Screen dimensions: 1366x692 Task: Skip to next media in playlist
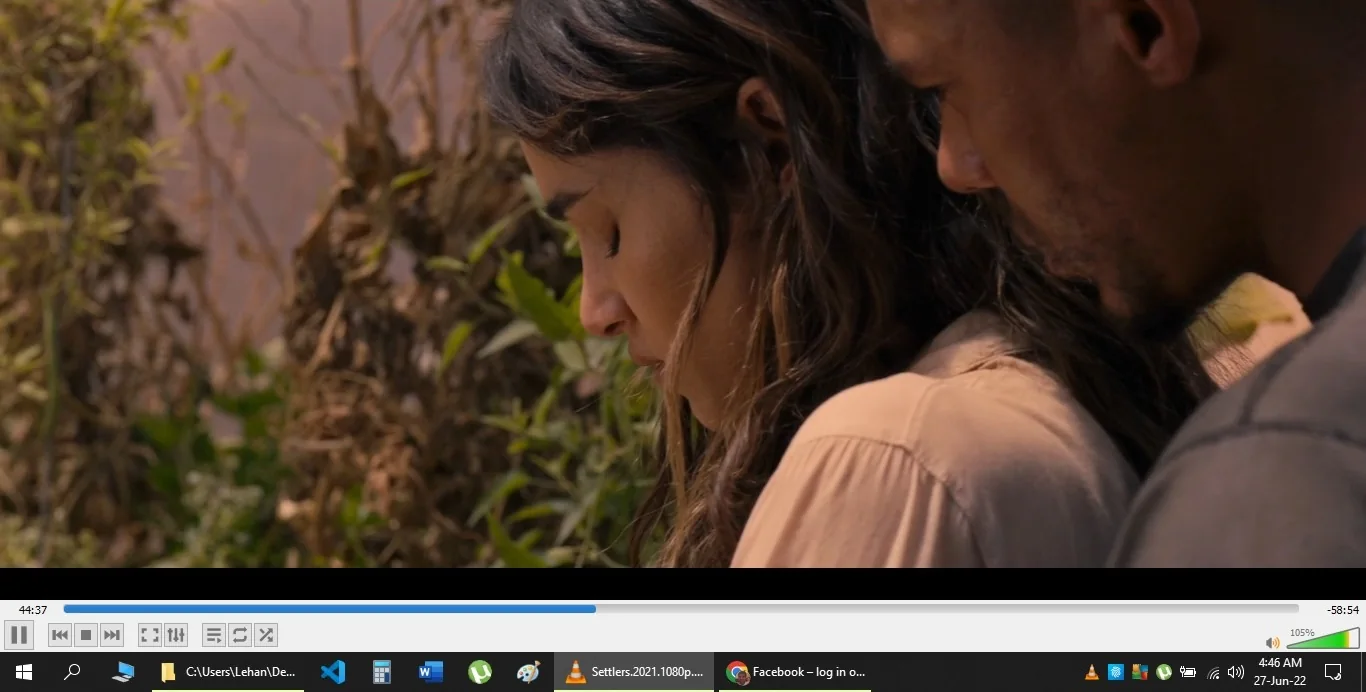pyautogui.click(x=112, y=635)
